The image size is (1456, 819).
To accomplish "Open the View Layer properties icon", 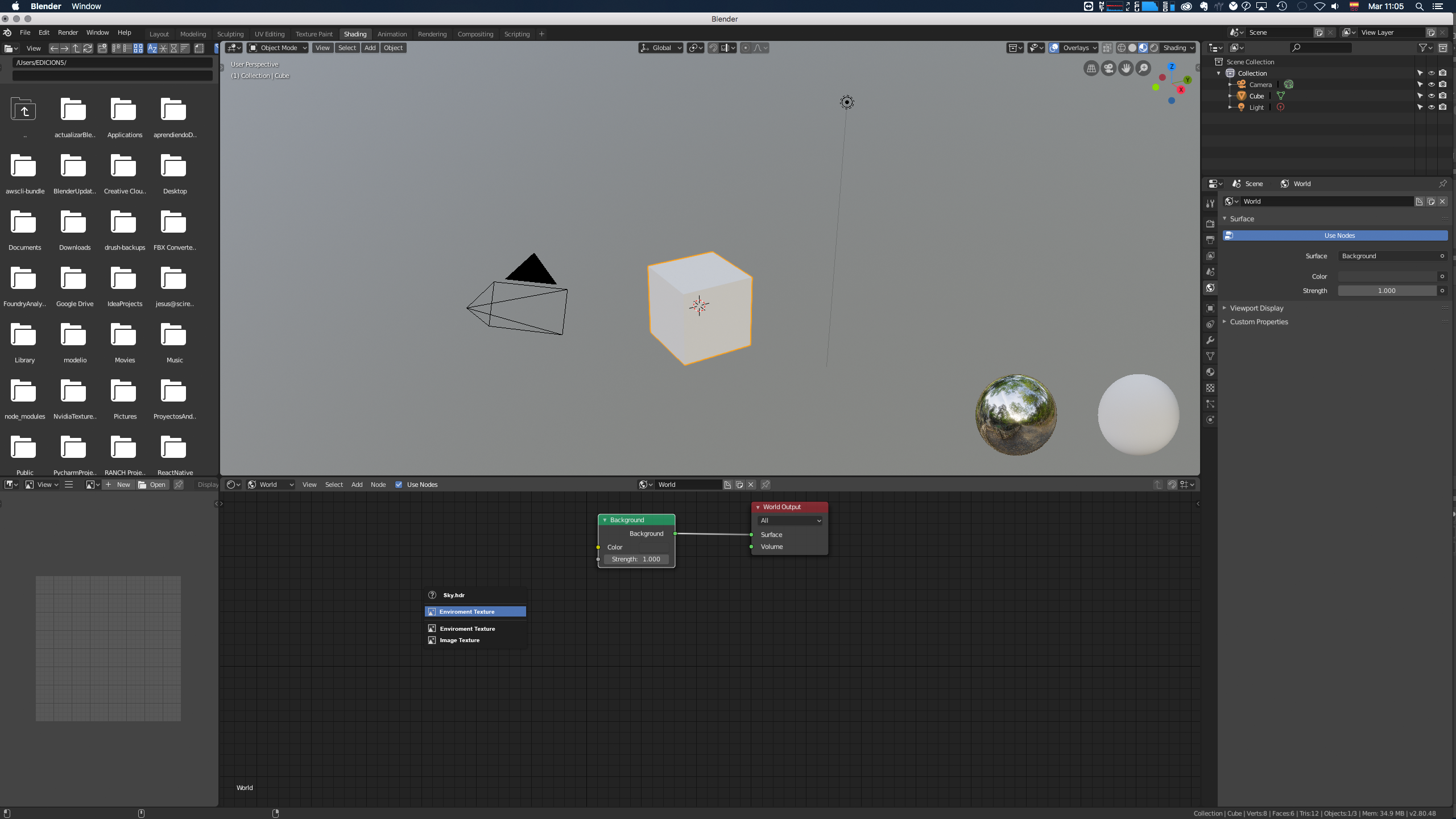I will click(1210, 255).
